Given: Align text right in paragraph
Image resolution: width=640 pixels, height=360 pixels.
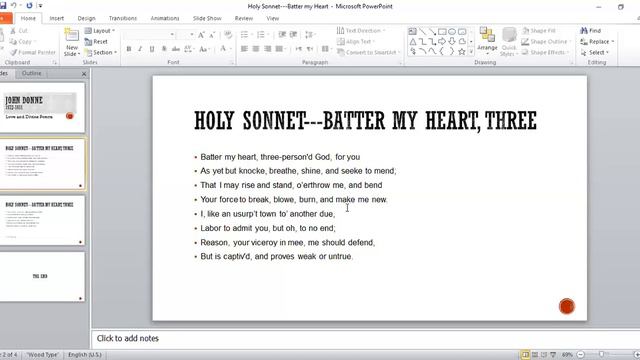Looking at the screenshot, I should pyautogui.click(x=267, y=49).
